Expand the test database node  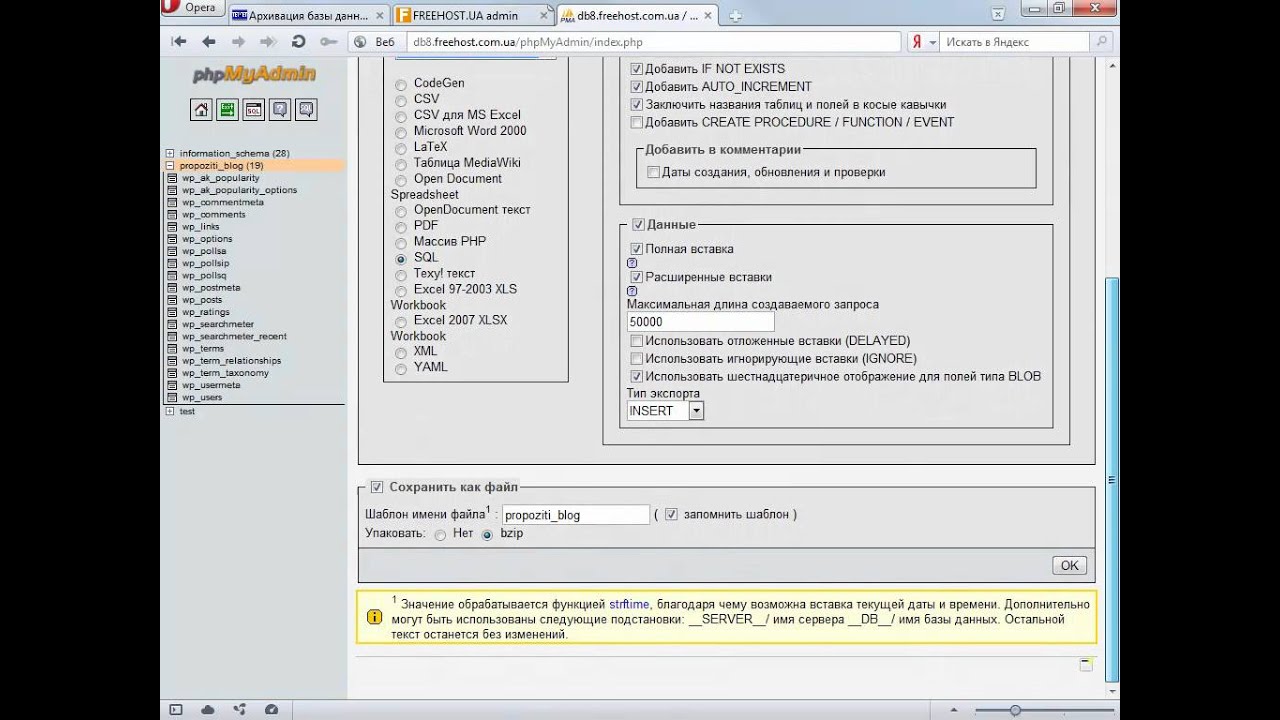170,411
